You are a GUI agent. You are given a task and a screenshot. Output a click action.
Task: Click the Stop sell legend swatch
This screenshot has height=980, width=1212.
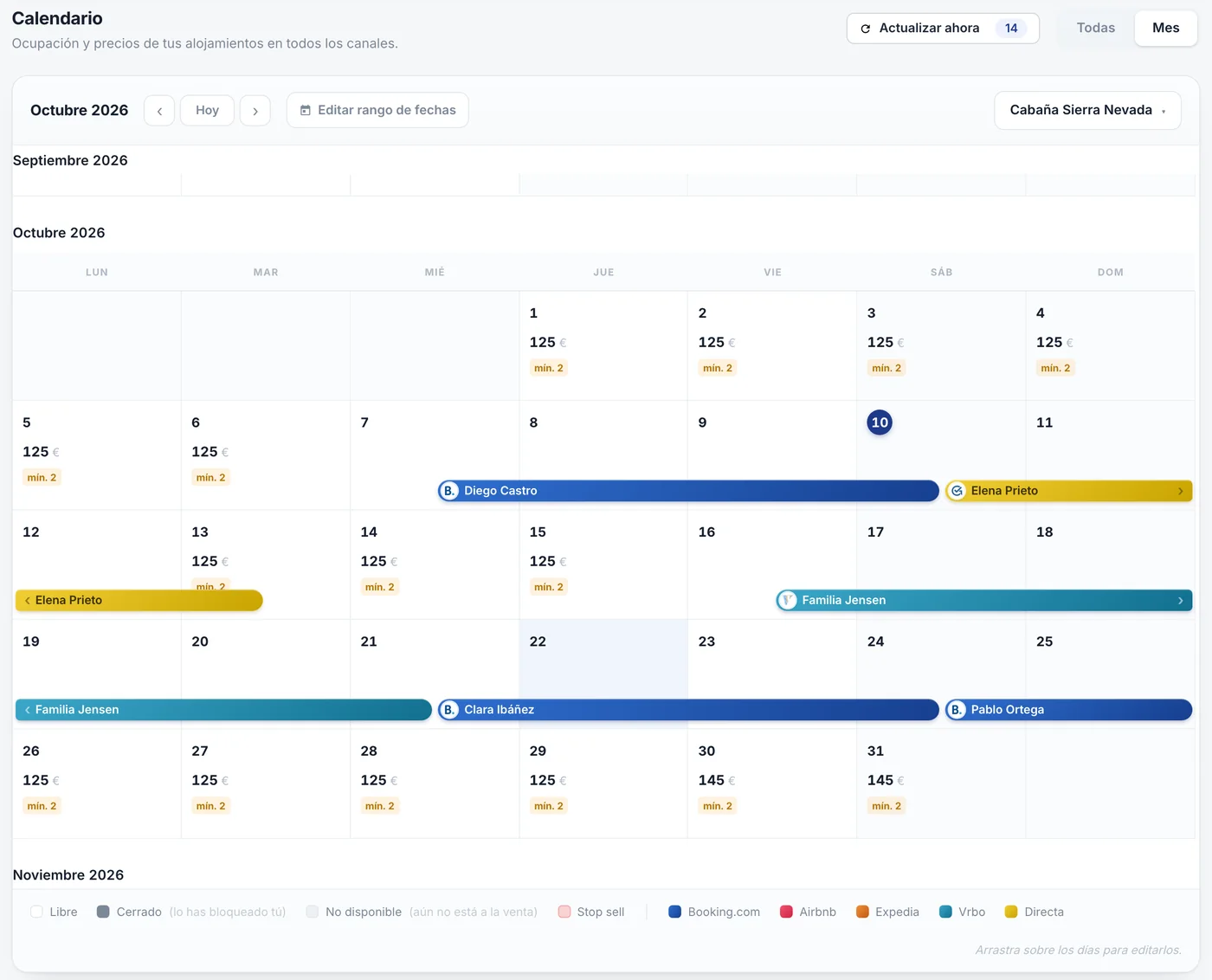[564, 912]
